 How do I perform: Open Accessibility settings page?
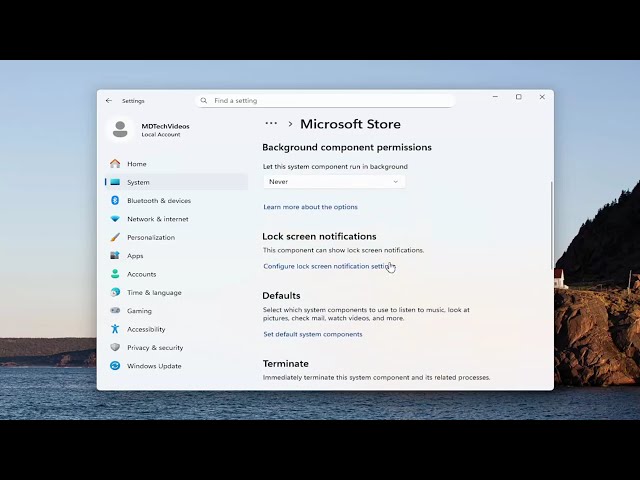176,329
